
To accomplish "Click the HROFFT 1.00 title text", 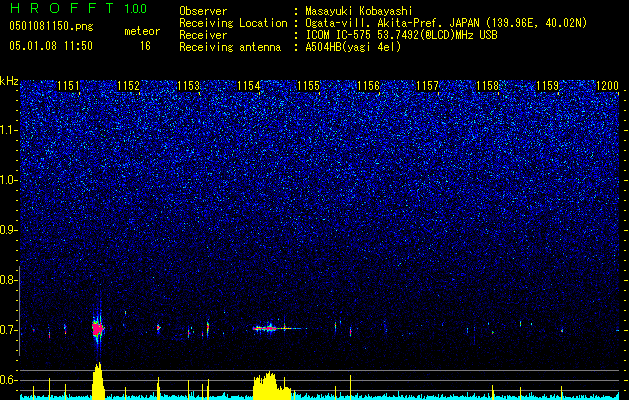I will tap(78, 8).
